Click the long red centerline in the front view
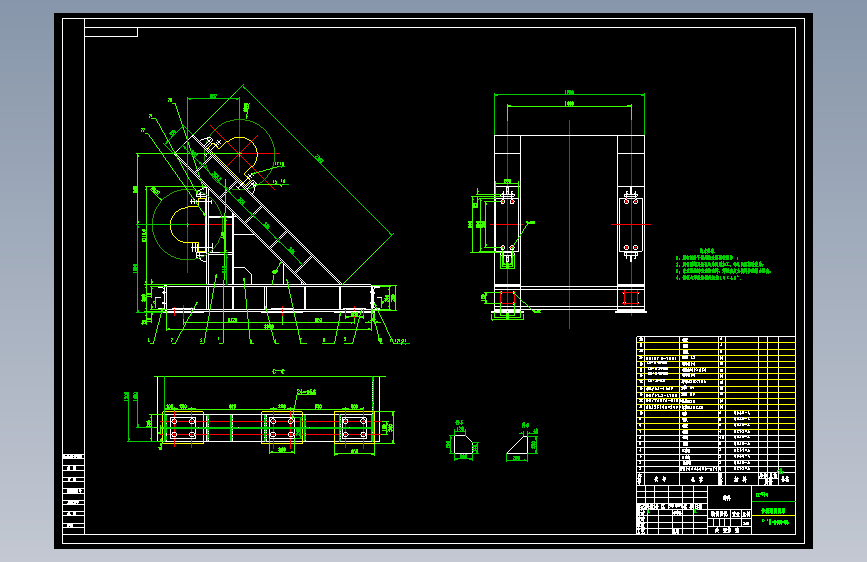The image size is (867, 562). coord(570,224)
